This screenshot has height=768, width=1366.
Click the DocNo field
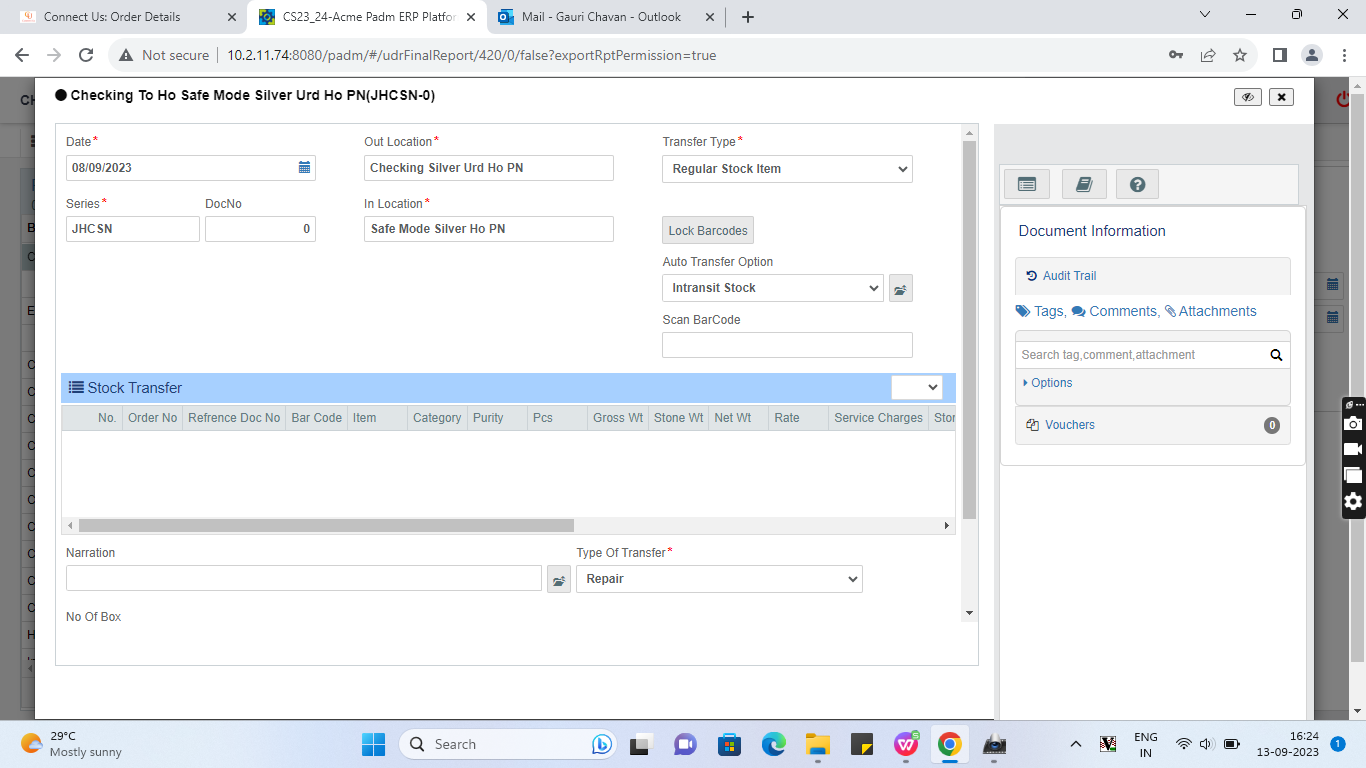(260, 229)
